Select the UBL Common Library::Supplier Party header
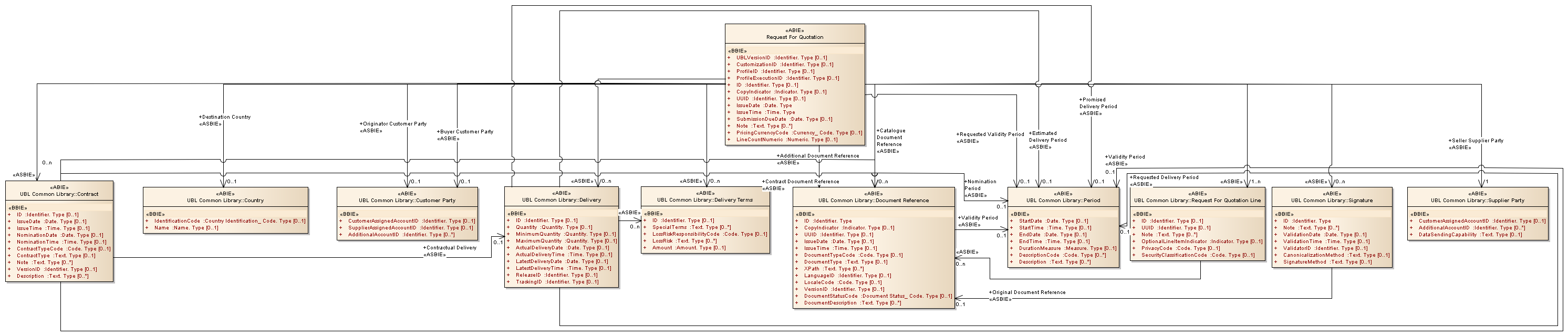Viewport: 1568px width, 336px height. [x=1477, y=200]
